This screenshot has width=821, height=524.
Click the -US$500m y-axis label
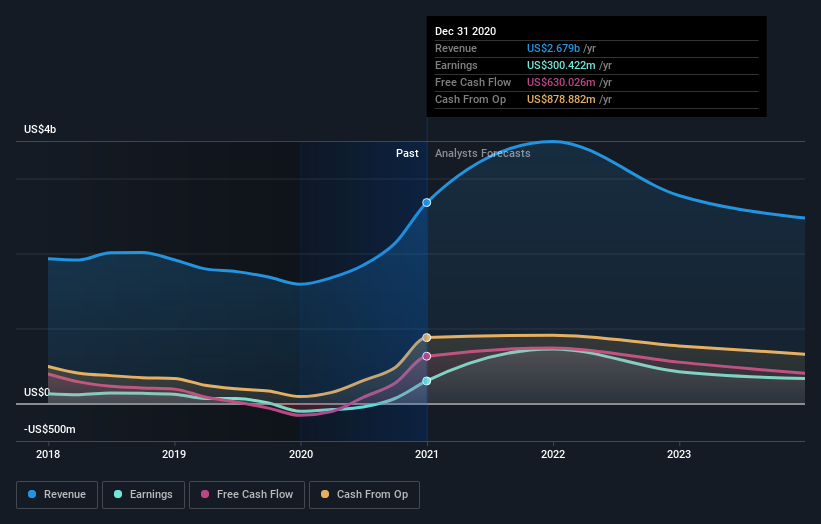point(50,429)
